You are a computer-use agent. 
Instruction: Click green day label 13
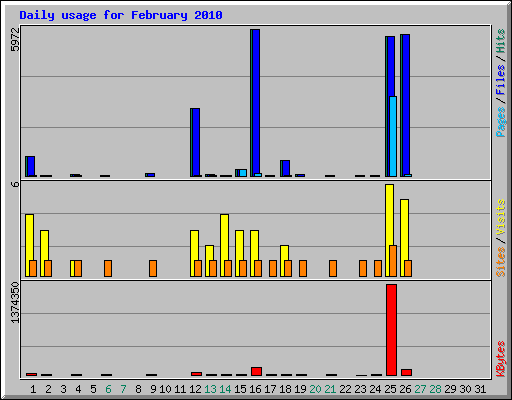click(210, 389)
